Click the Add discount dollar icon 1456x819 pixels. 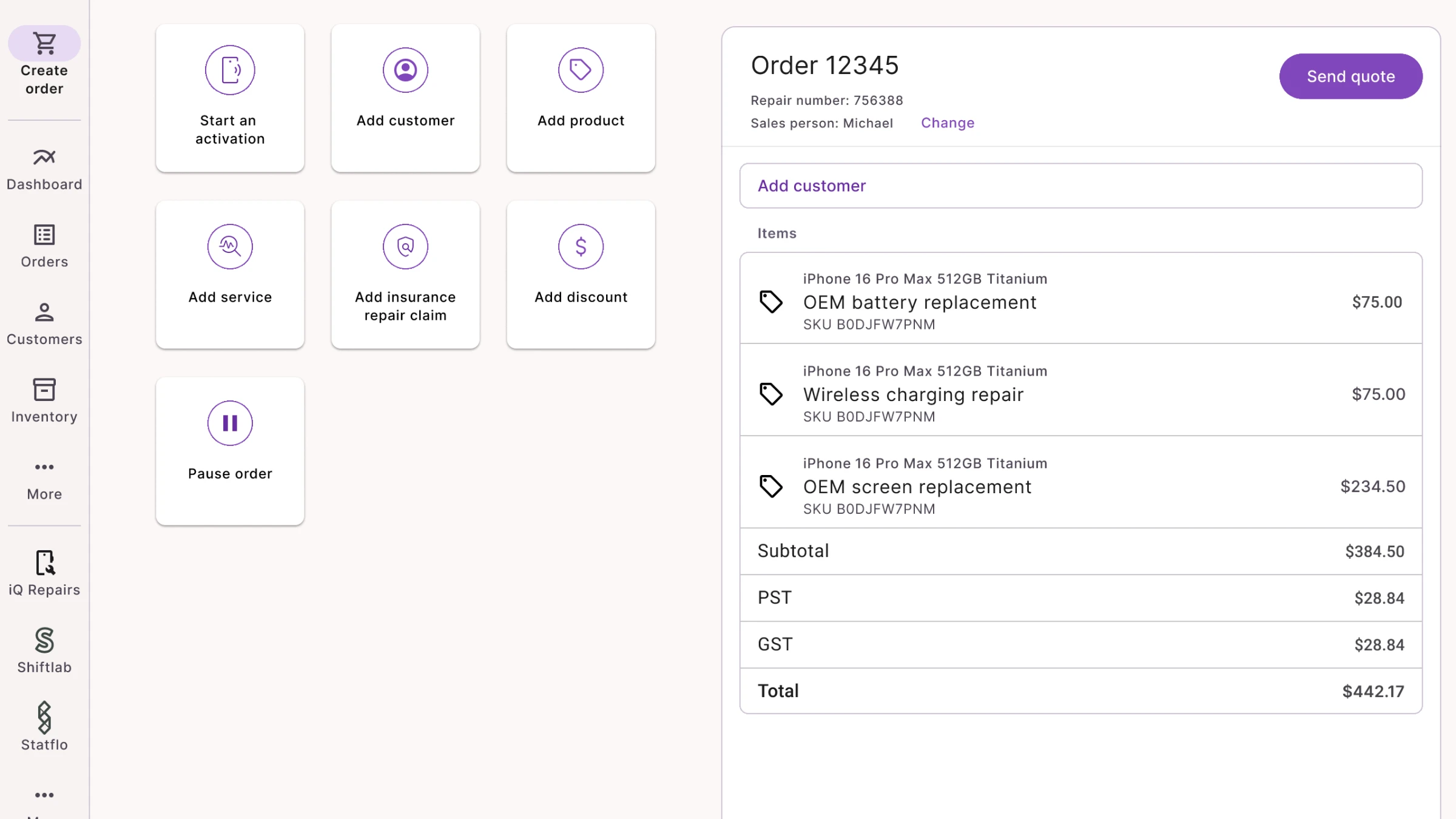[581, 247]
